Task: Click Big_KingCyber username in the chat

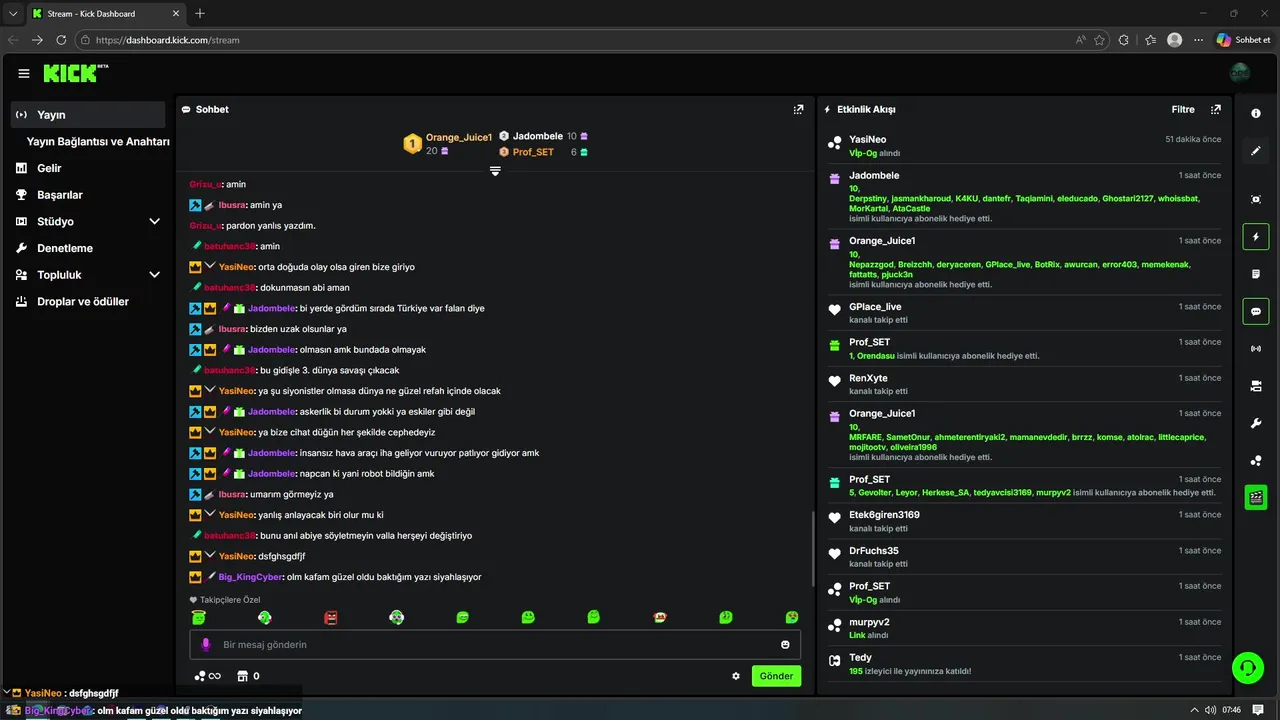Action: [251, 577]
